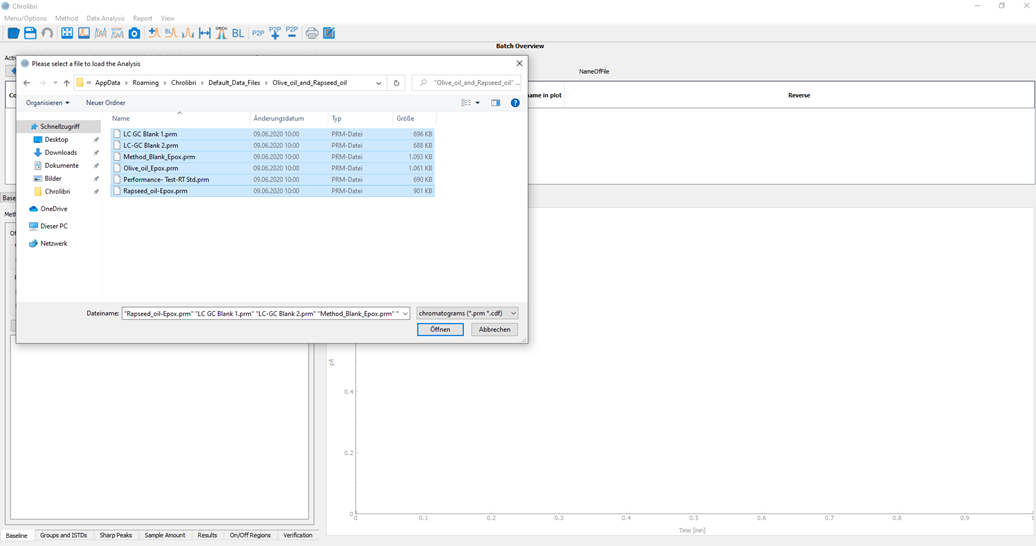Select Dokumente in the navigation pane
The width and height of the screenshot is (1036, 546).
pyautogui.click(x=61, y=165)
